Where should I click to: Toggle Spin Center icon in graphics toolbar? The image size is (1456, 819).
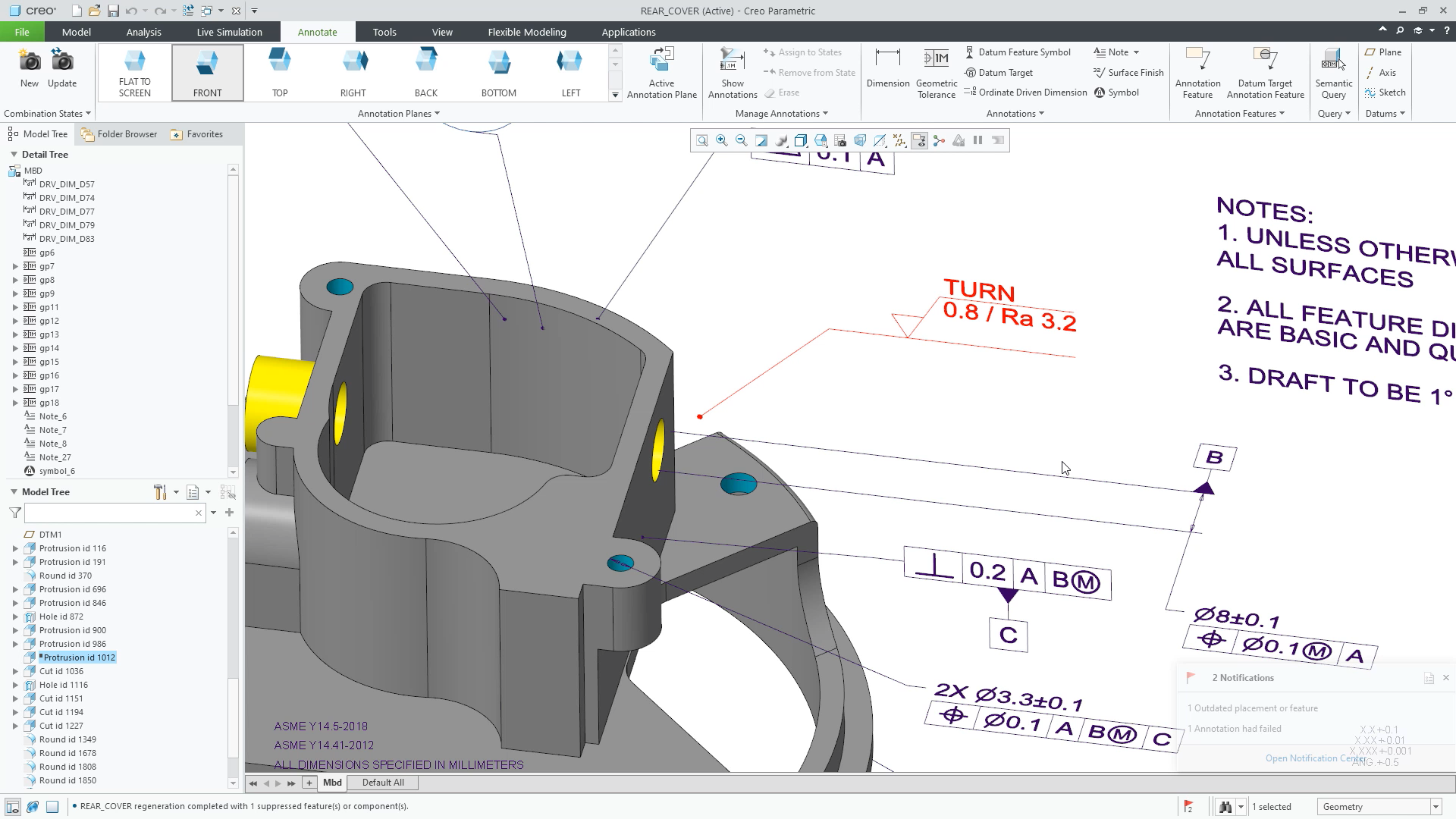click(x=939, y=140)
